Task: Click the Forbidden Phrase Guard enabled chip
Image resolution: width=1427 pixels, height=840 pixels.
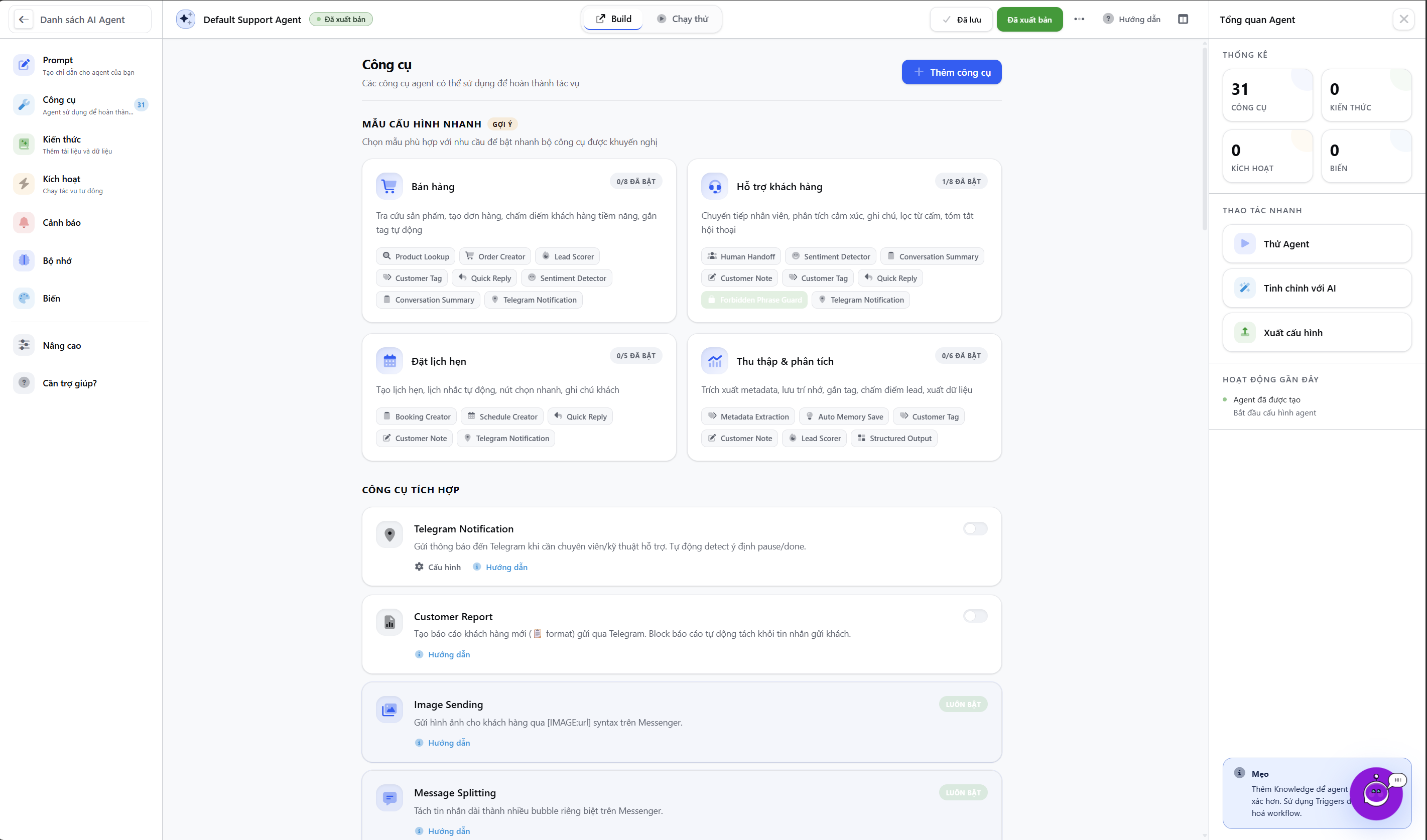Action: point(754,300)
